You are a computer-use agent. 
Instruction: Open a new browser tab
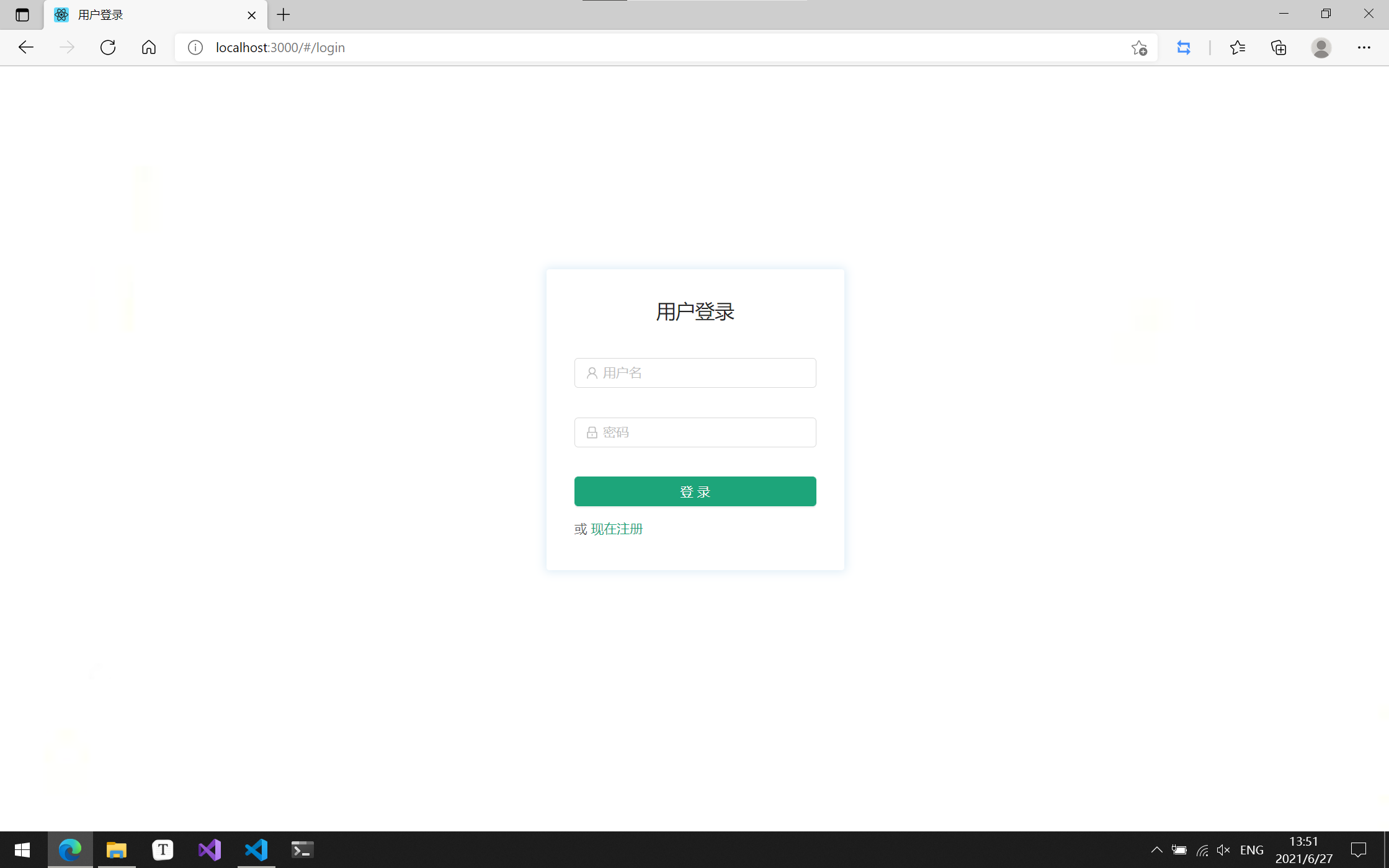[x=284, y=15]
